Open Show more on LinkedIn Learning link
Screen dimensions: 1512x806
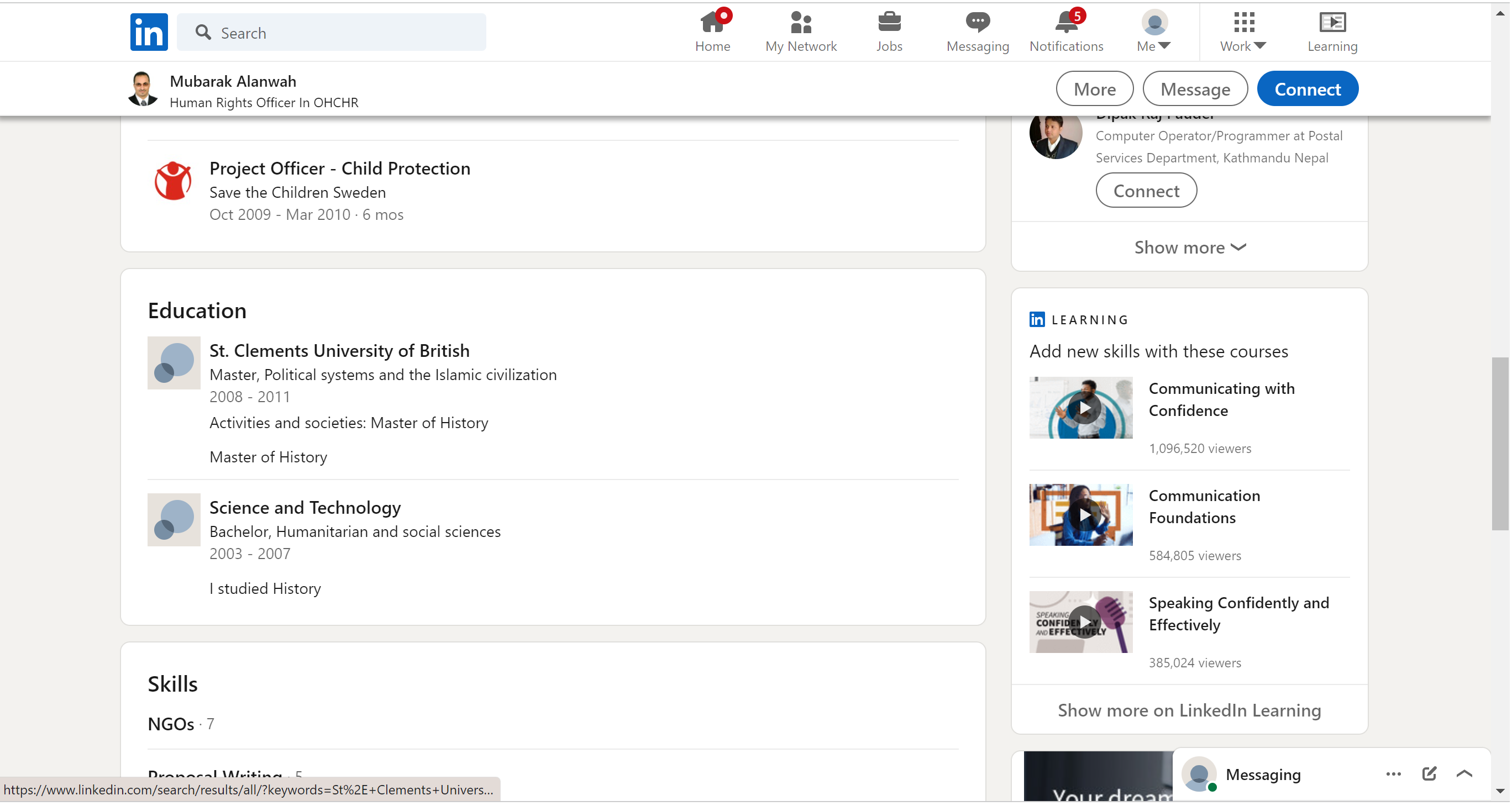[1189, 710]
